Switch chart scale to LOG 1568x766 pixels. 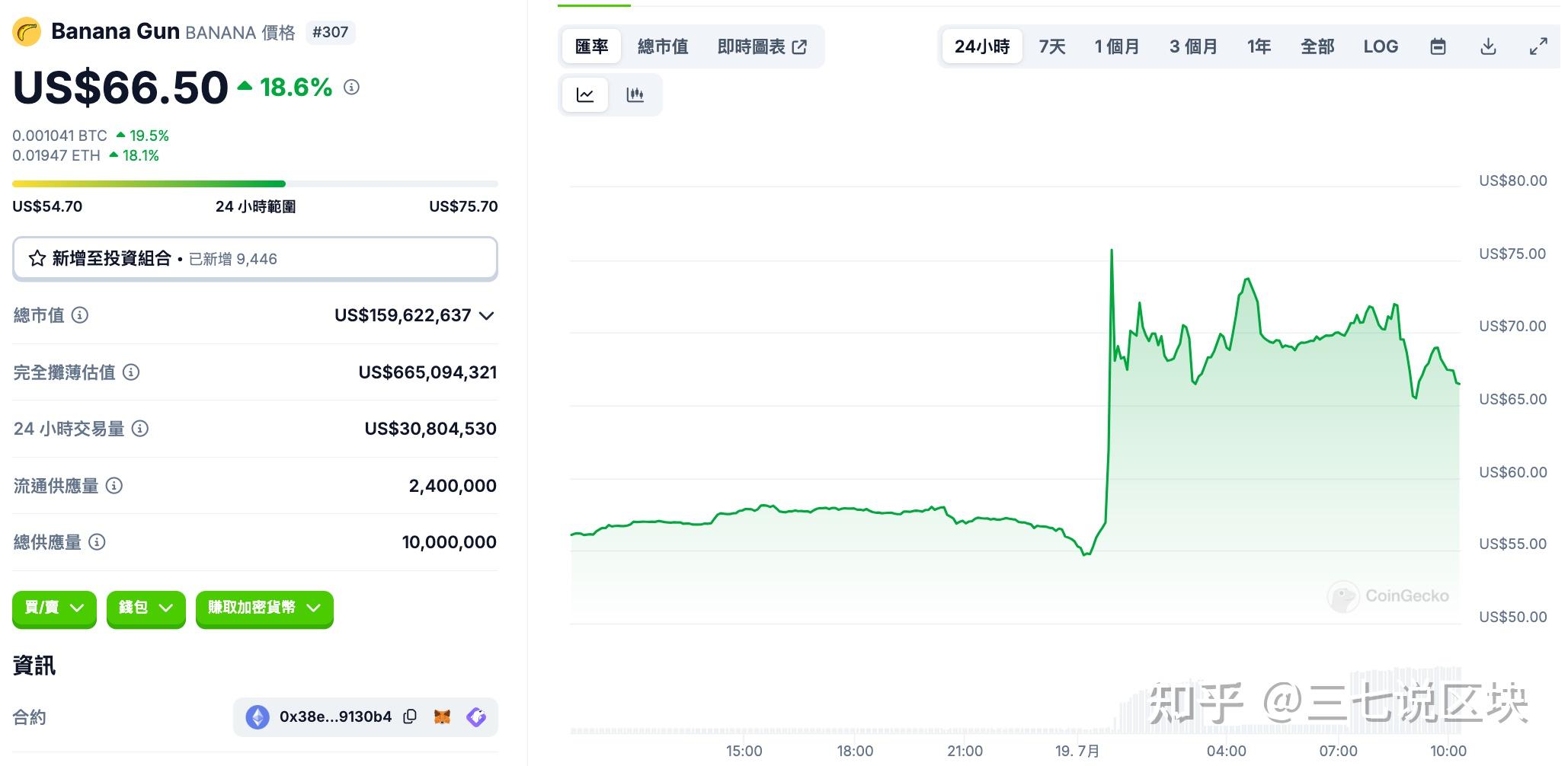[1381, 46]
